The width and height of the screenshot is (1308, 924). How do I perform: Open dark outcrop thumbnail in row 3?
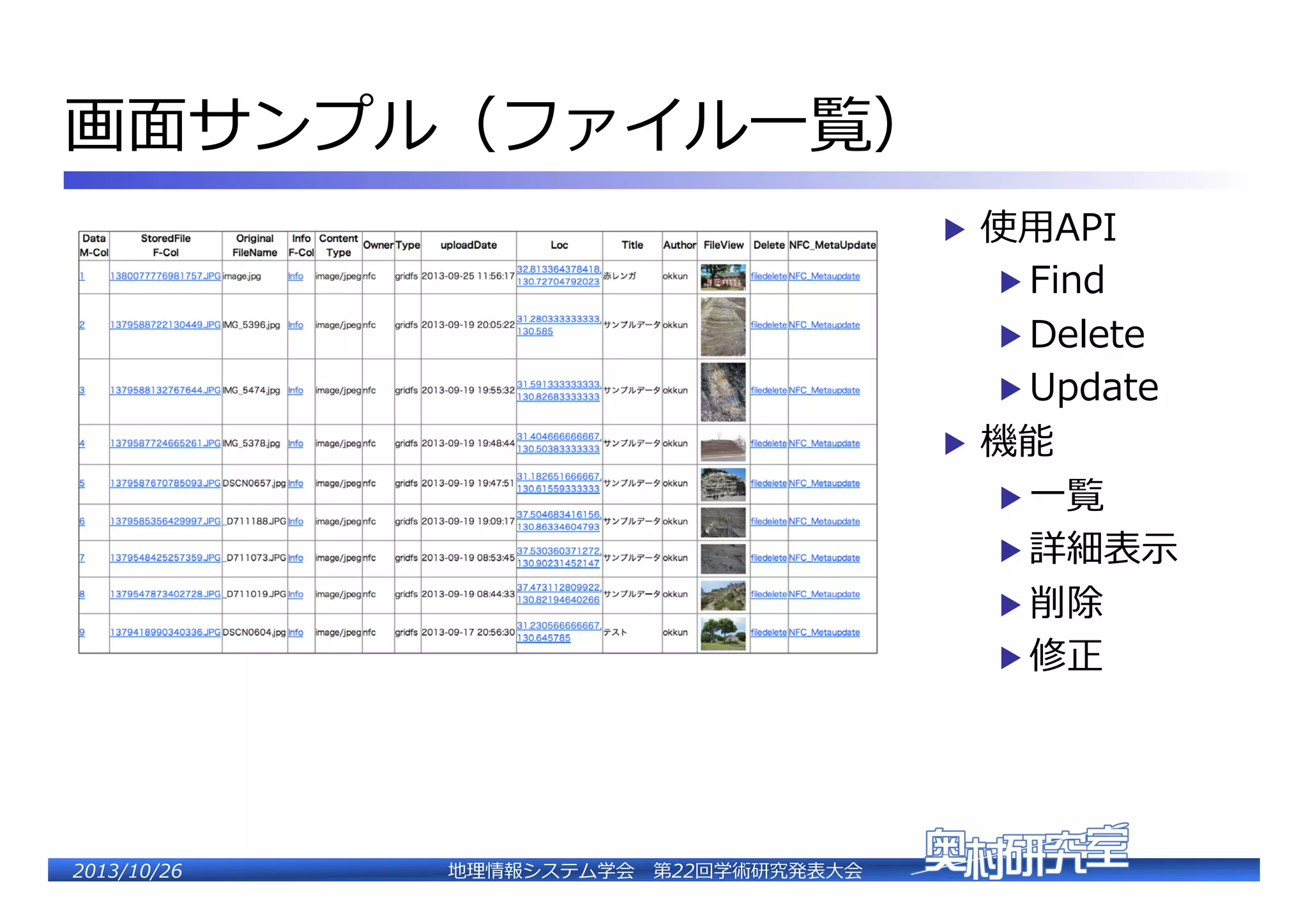click(x=723, y=391)
